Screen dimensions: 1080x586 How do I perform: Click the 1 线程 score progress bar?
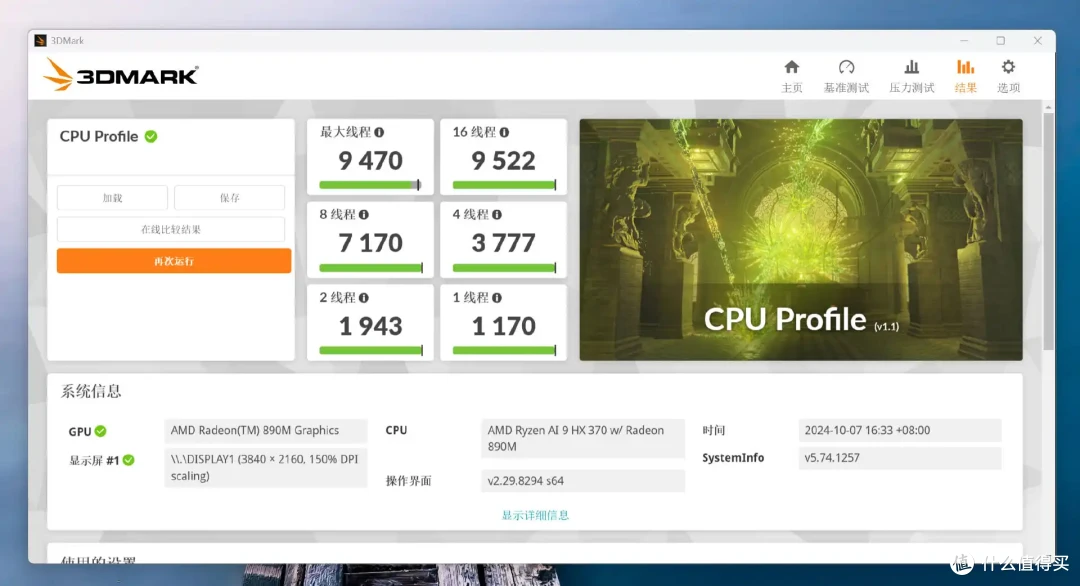click(x=503, y=350)
